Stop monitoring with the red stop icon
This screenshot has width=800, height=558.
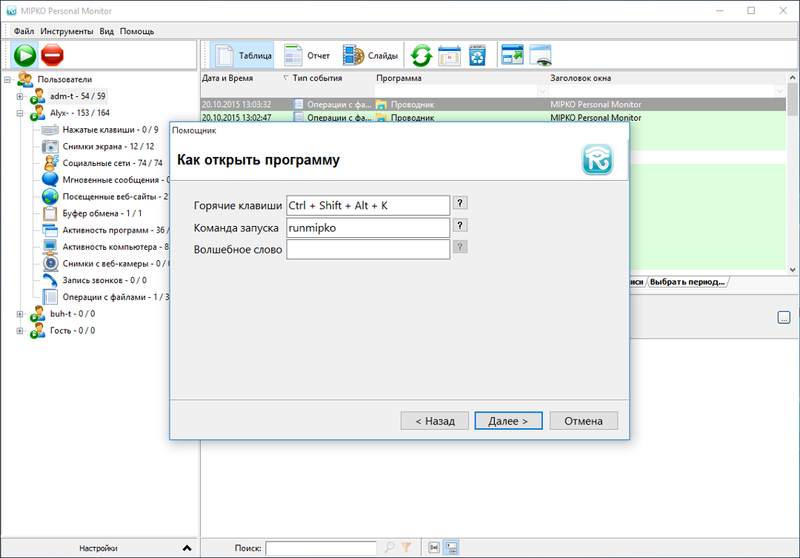point(52,55)
